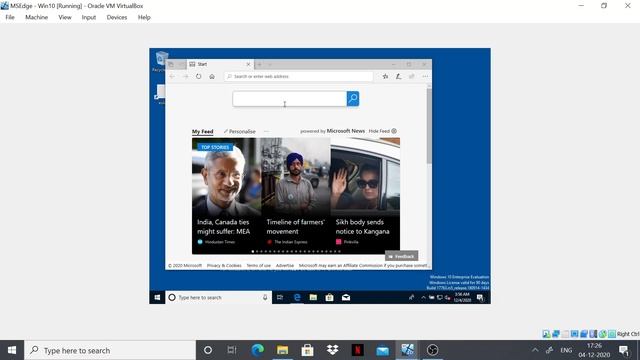Open Mail app on host taskbar
640x360 pixels.
(x=382, y=350)
